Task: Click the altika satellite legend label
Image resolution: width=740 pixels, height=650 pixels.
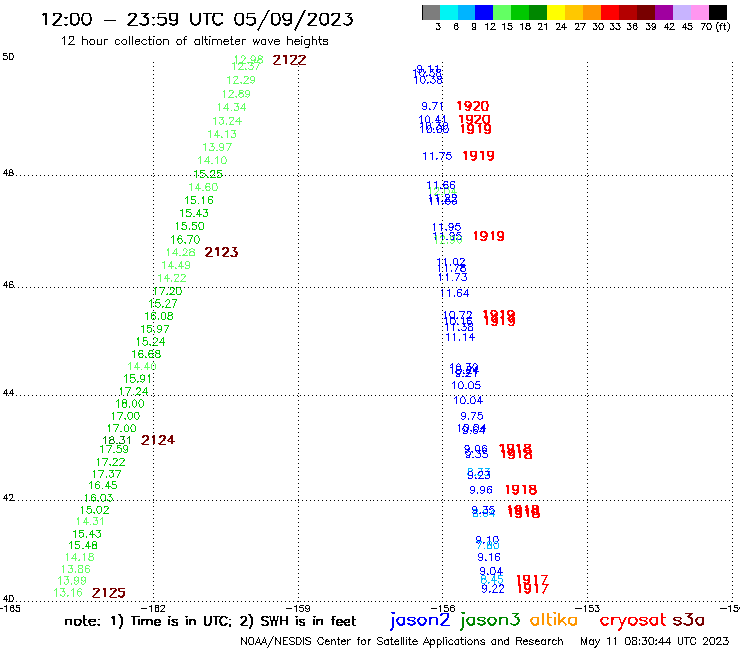Action: point(554,619)
